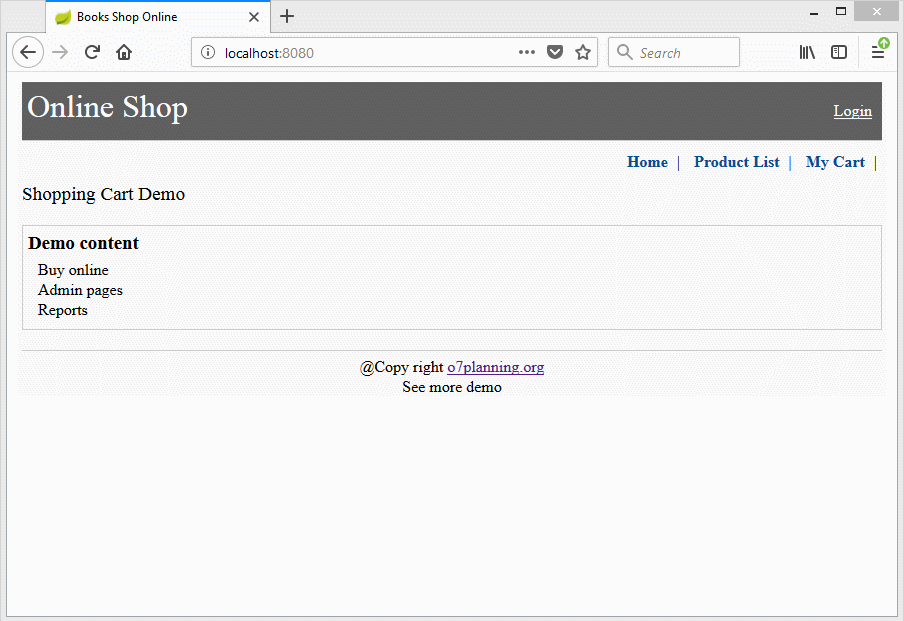
Task: Click the See more demo text
Action: (x=452, y=387)
